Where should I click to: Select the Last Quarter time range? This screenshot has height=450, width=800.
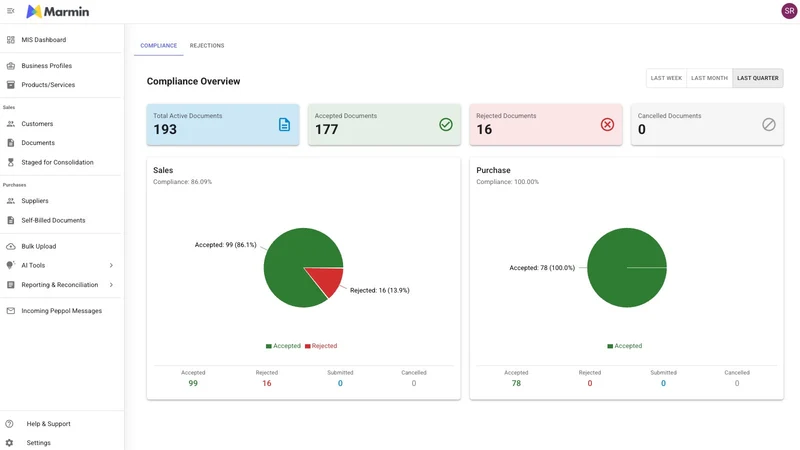[x=758, y=78]
